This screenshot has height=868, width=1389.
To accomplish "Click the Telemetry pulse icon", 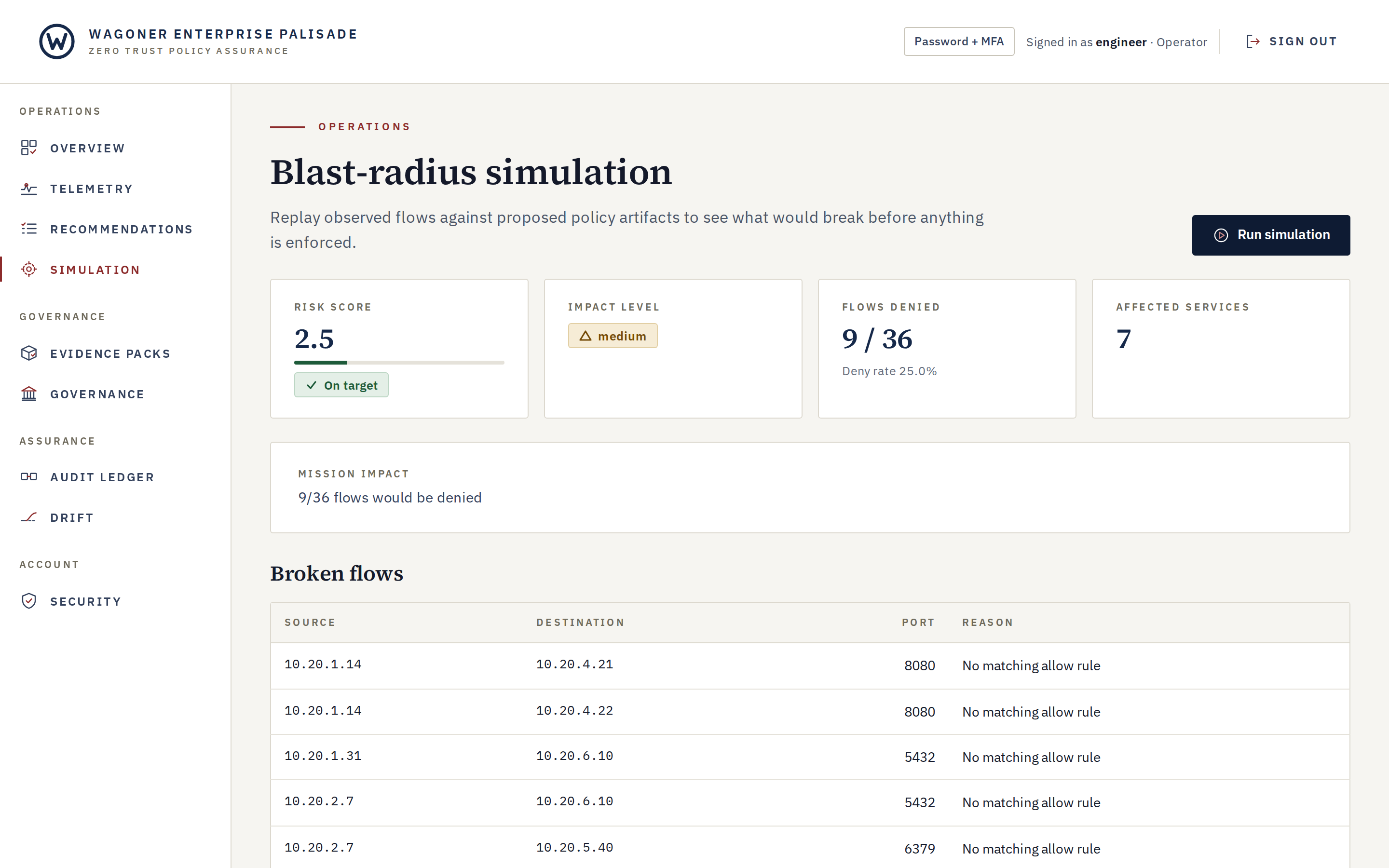I will 29,189.
